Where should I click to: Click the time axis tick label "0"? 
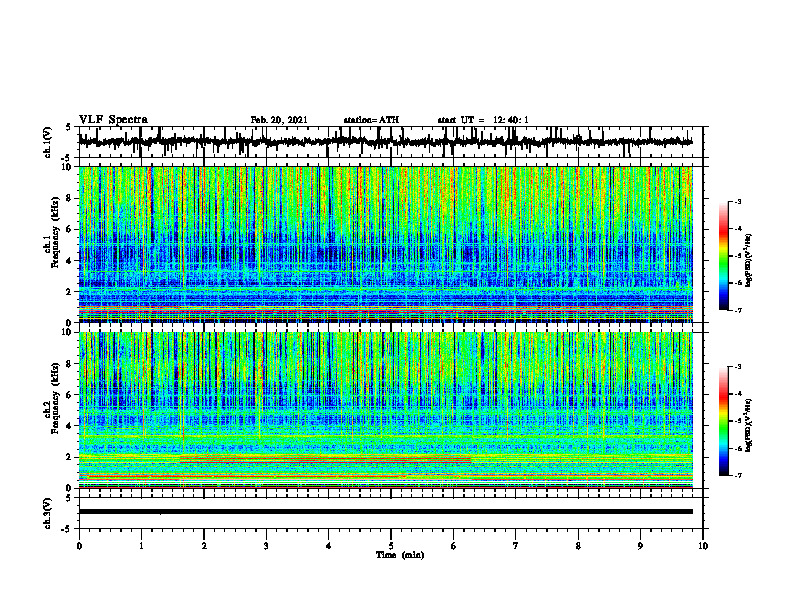coord(79,546)
